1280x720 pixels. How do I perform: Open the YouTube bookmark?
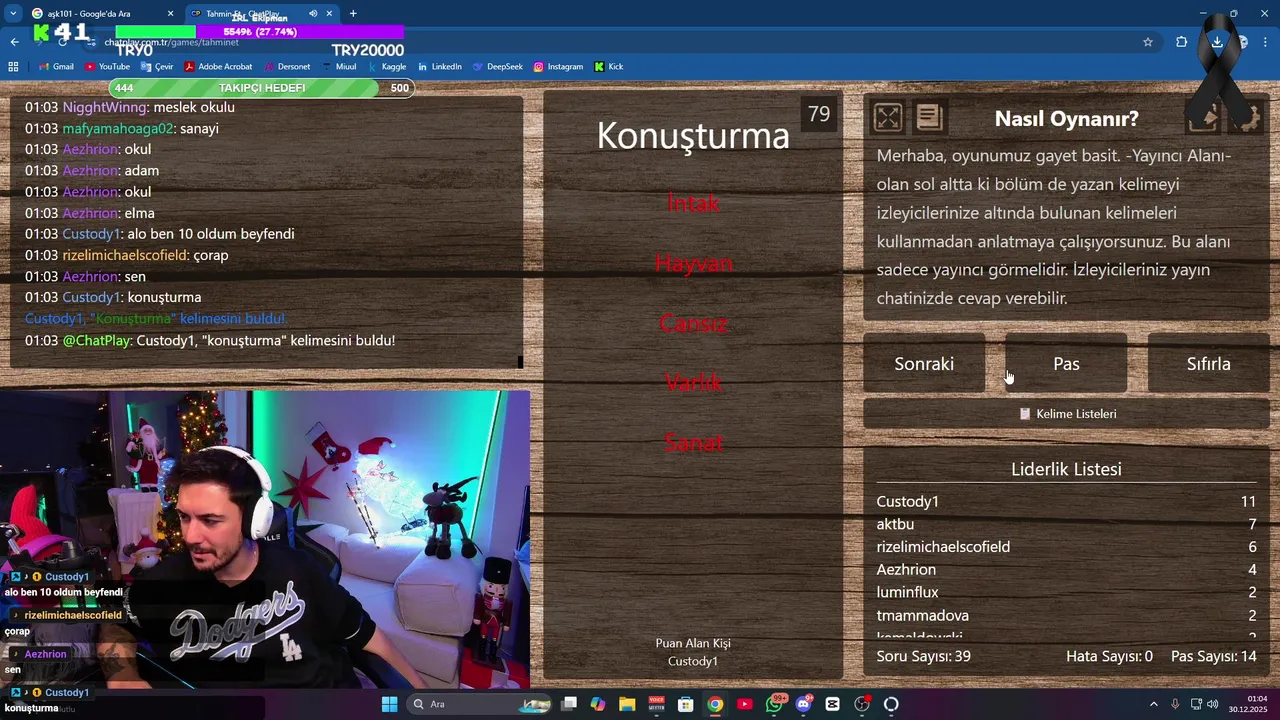107,67
